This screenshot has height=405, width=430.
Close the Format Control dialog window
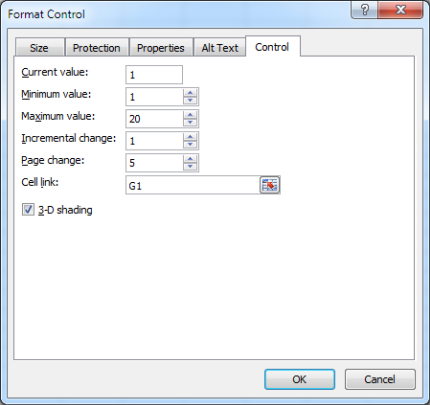coord(401,10)
